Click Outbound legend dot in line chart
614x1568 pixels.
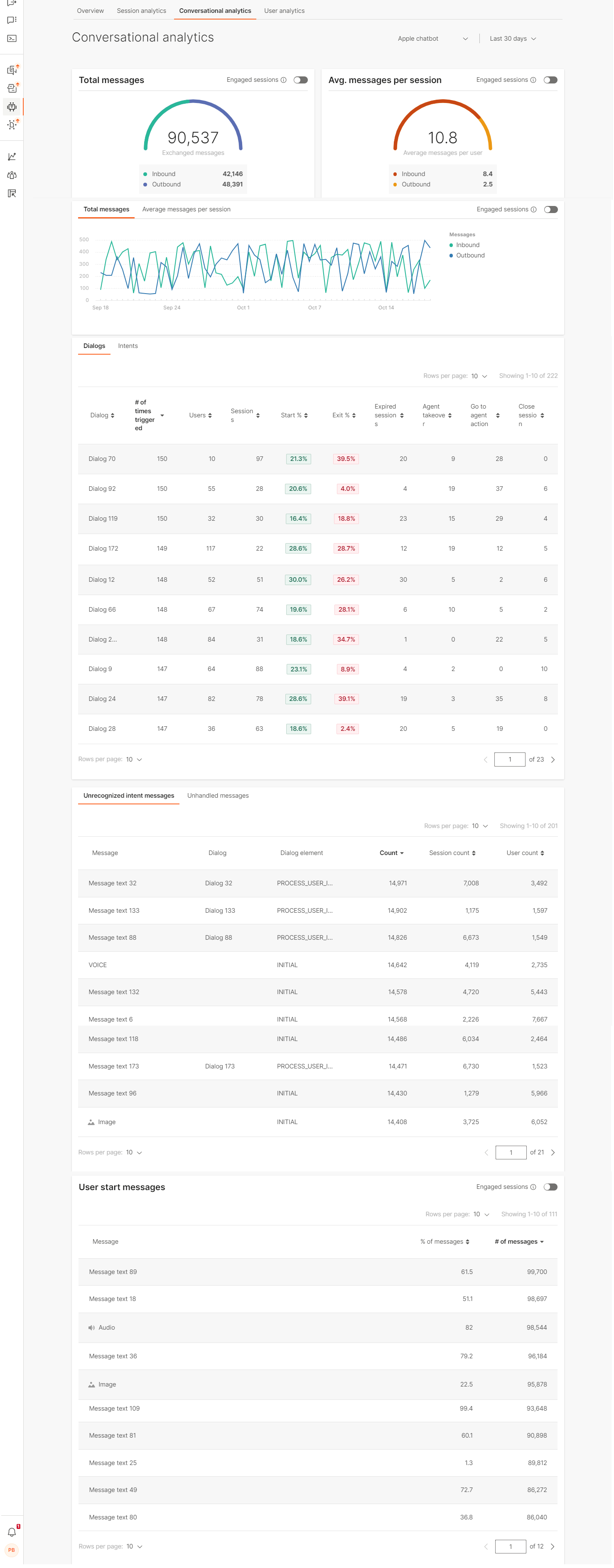coord(452,256)
